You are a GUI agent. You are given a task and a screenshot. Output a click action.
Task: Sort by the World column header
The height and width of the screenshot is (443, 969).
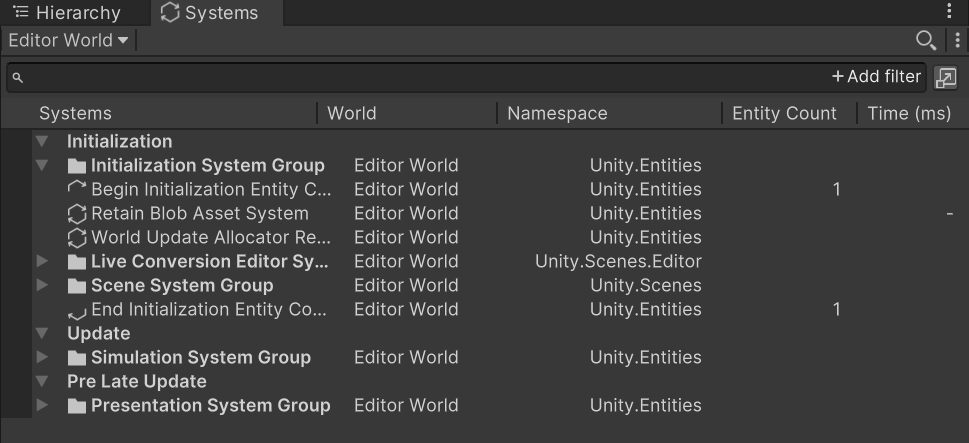pyautogui.click(x=352, y=114)
